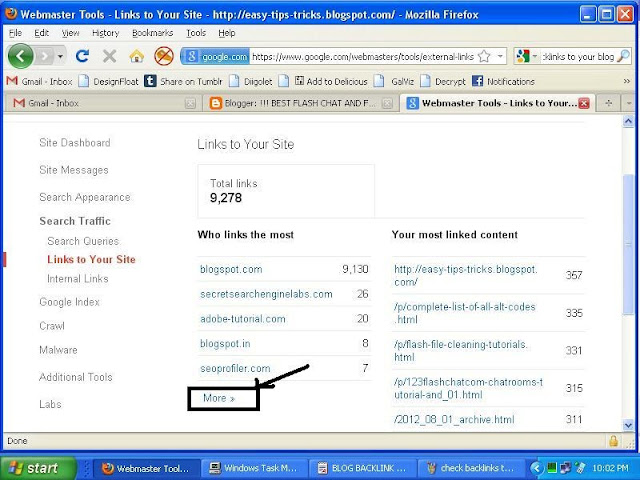Open Site Messages in the sidebar
The width and height of the screenshot is (640, 480).
coord(74,170)
